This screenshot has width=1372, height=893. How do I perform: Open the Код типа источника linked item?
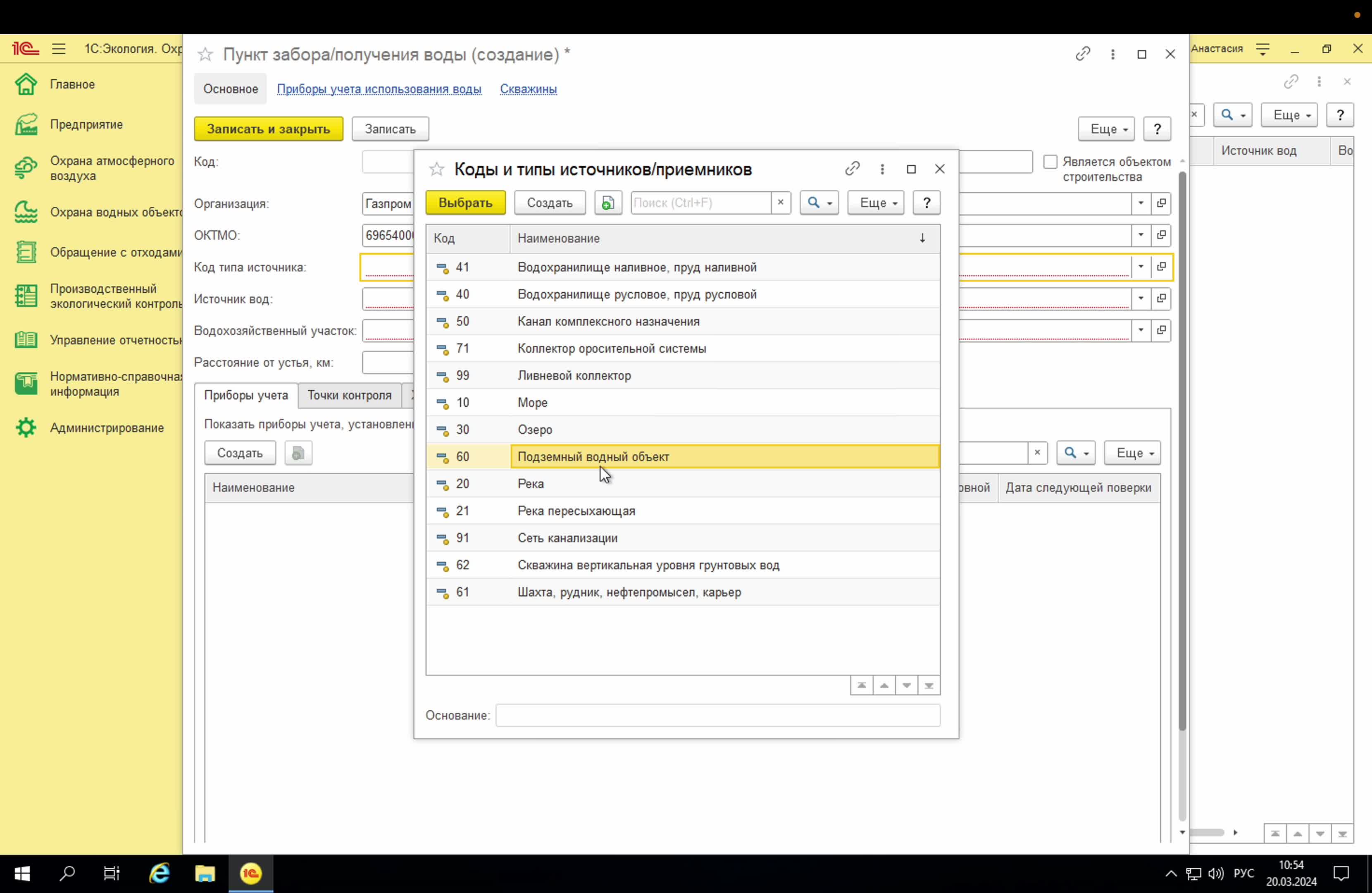[x=1161, y=267]
